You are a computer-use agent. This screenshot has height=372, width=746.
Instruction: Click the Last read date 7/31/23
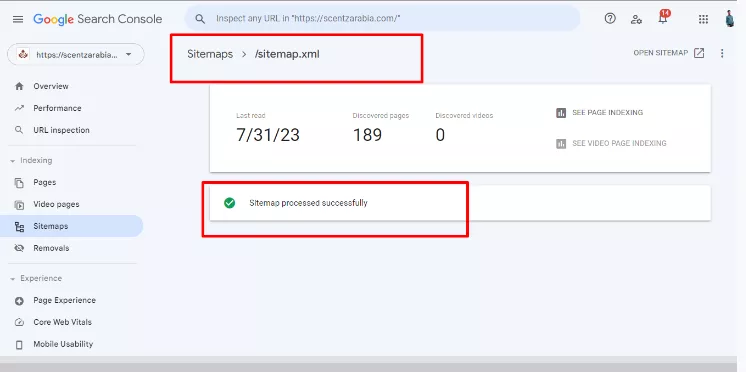point(268,135)
